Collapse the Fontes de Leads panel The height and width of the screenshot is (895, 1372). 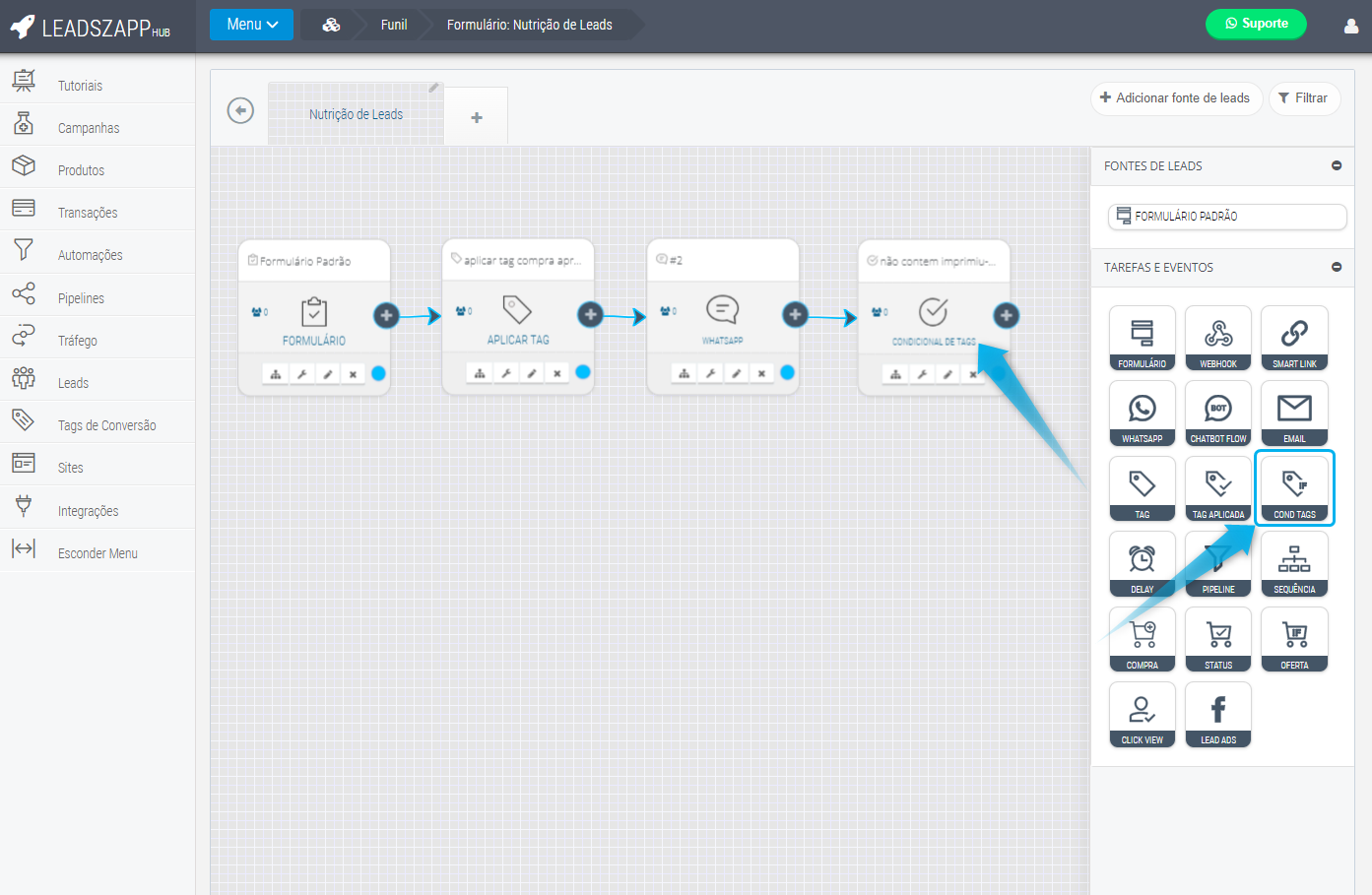pos(1337,166)
